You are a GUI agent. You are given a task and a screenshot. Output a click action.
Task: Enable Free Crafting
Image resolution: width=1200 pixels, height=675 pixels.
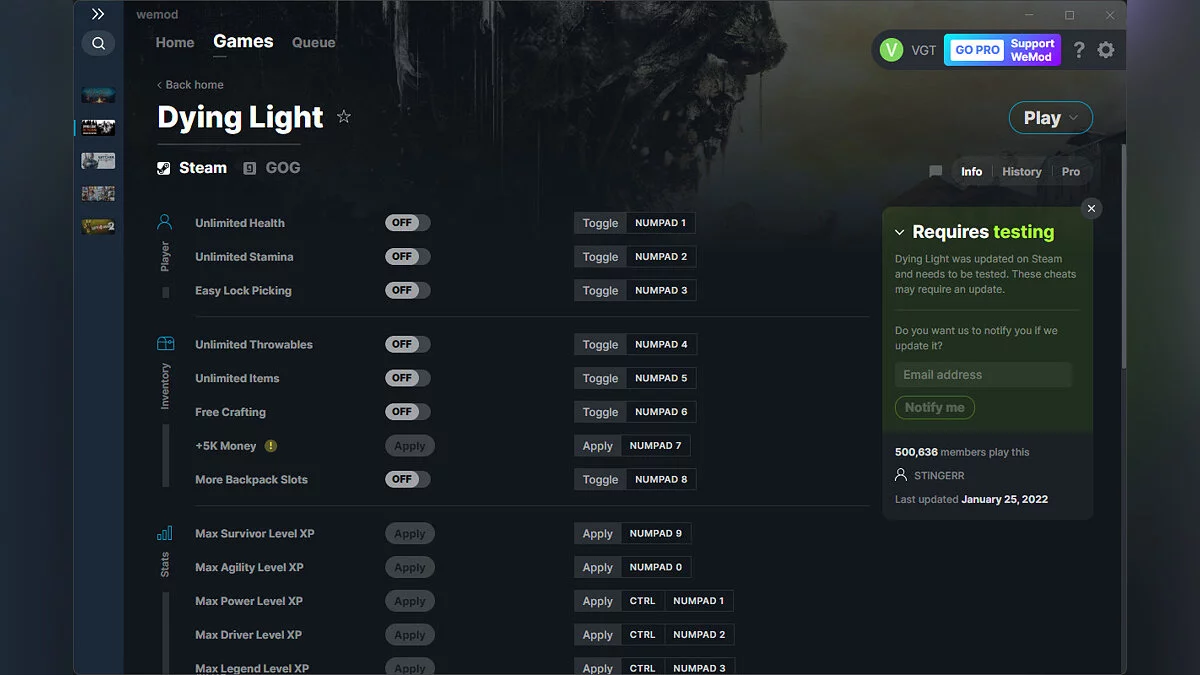407,411
